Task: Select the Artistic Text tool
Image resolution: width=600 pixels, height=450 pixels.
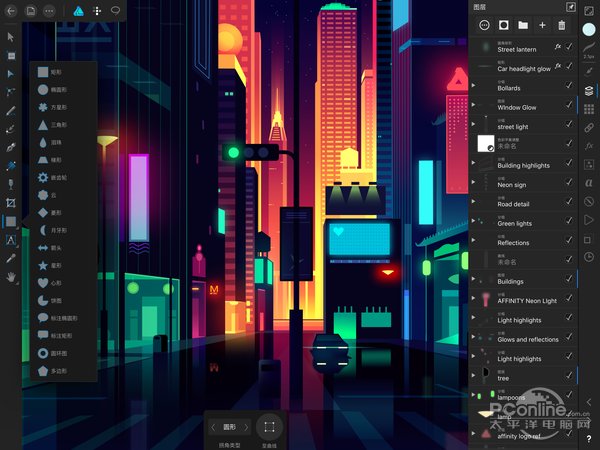Action: tap(11, 240)
